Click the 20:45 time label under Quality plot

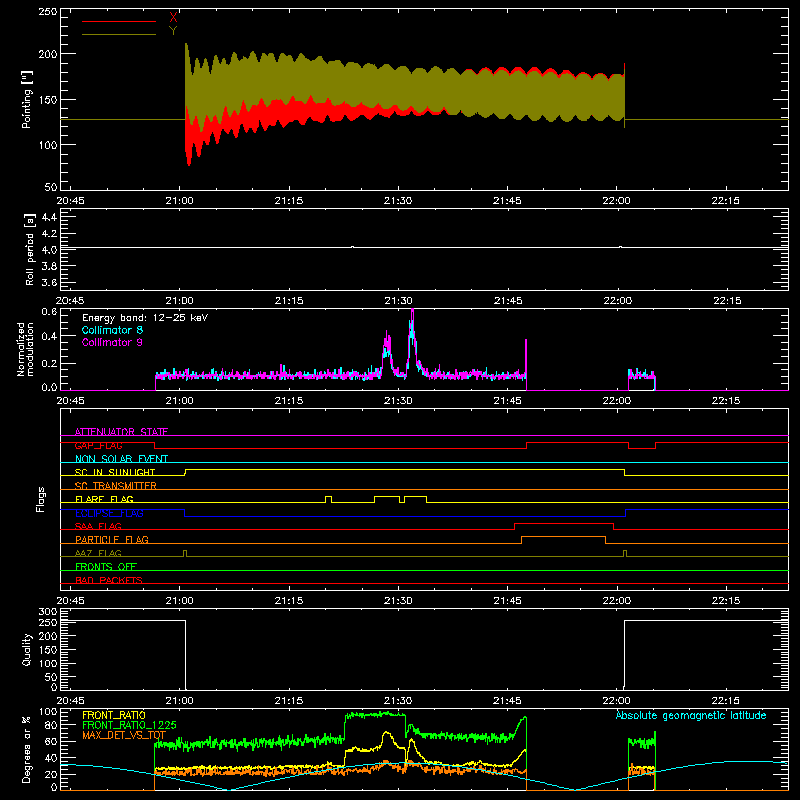click(x=70, y=701)
